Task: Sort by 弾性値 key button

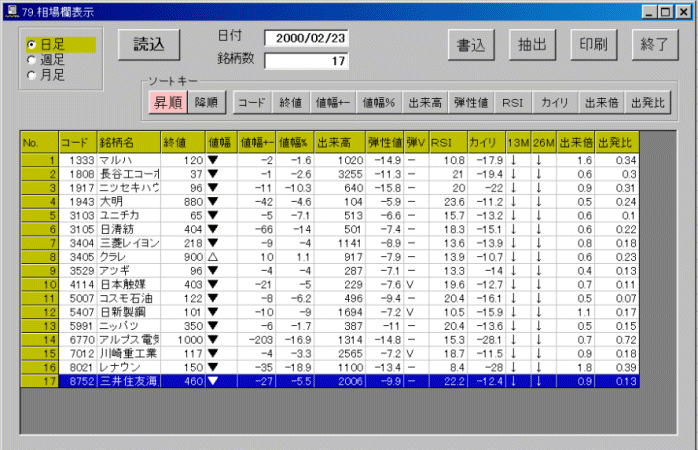Action: [471, 103]
